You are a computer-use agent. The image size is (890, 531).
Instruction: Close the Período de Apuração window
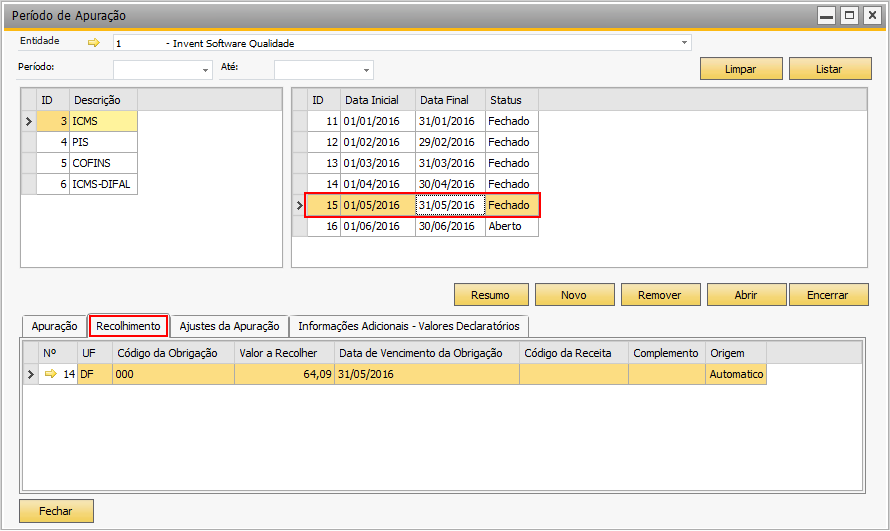pyautogui.click(x=872, y=15)
